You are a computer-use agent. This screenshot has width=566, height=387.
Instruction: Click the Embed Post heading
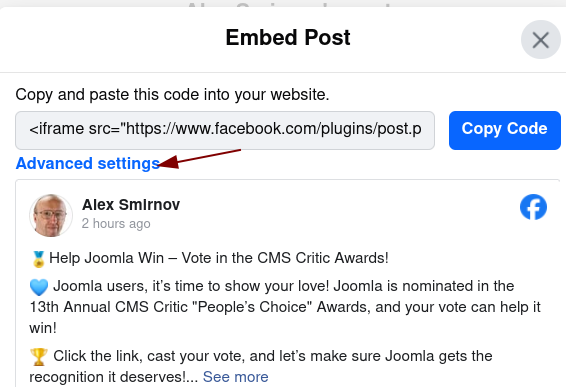(288, 38)
